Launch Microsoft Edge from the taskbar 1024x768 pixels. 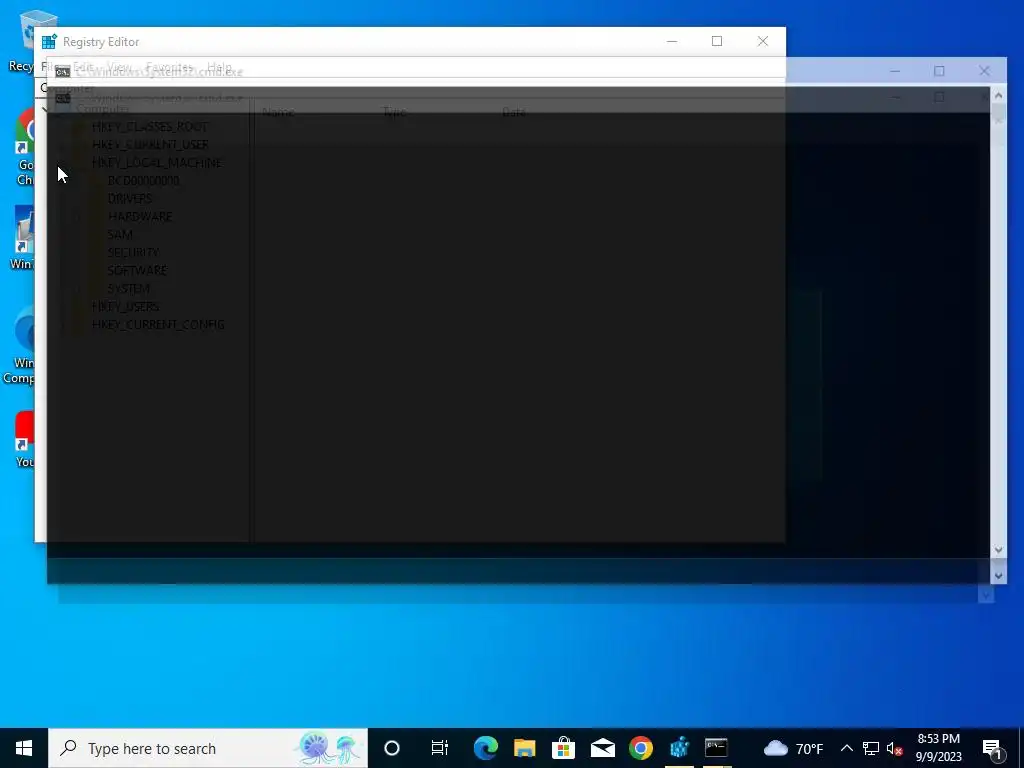(485, 748)
